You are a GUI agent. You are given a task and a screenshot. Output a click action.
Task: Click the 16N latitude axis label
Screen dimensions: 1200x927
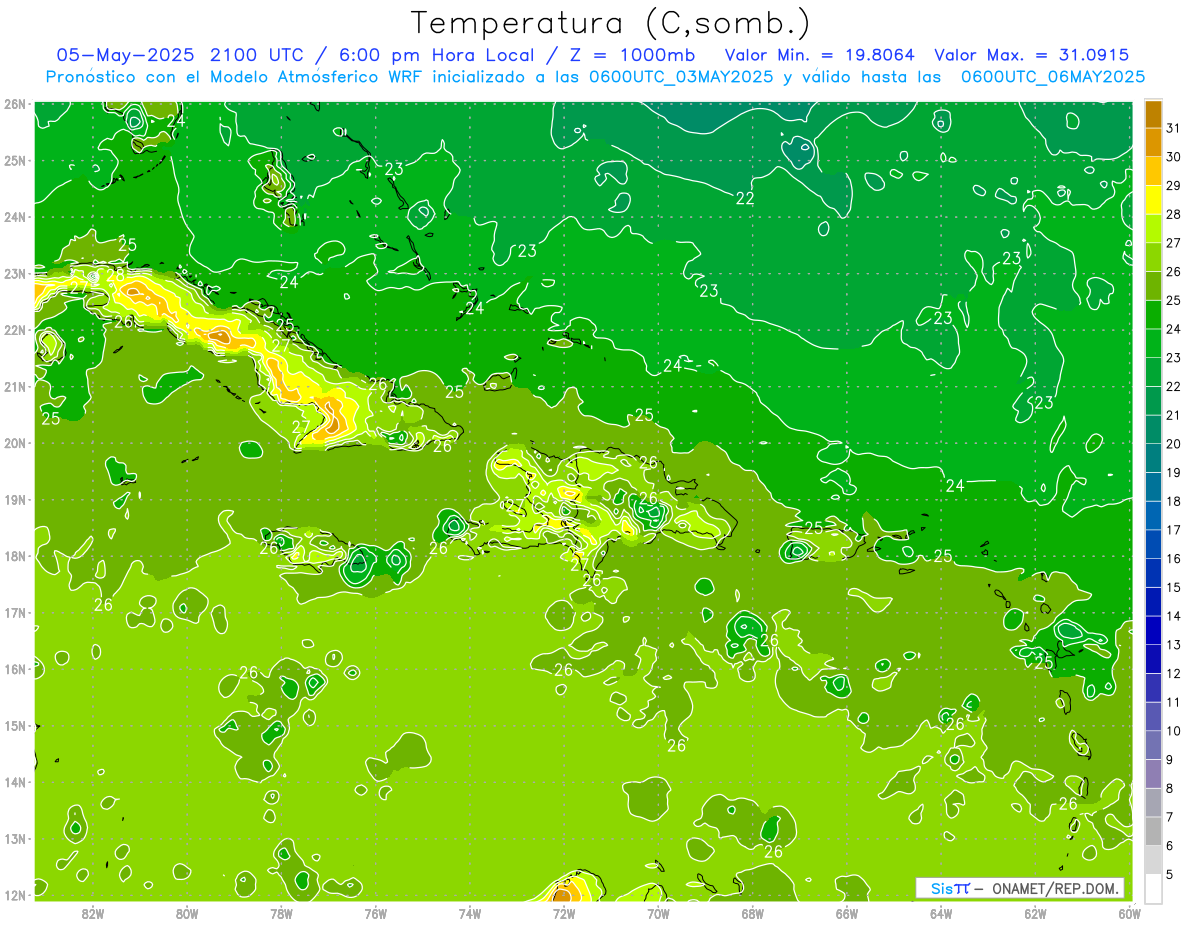[14, 669]
